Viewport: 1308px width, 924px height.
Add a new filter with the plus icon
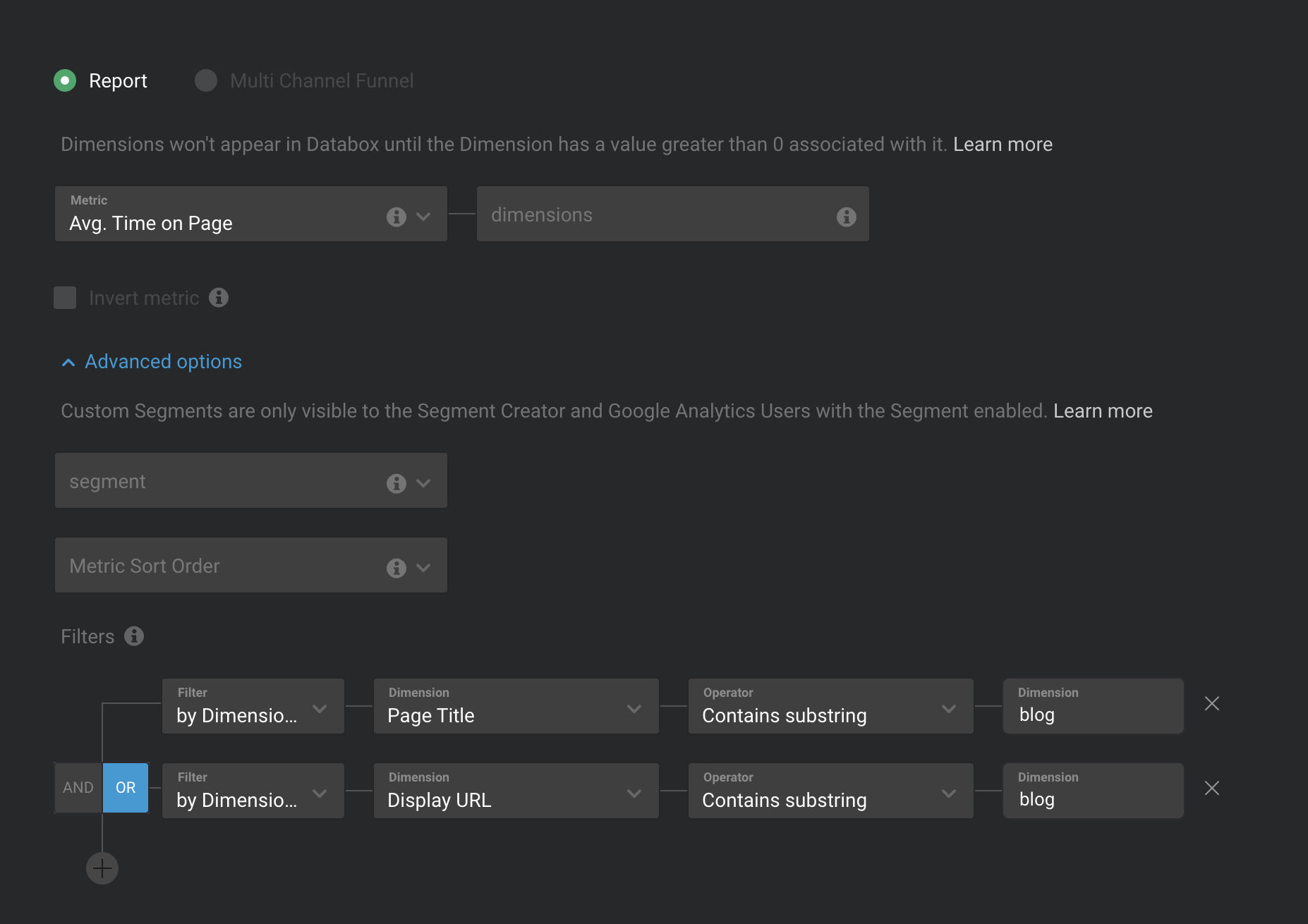(102, 868)
